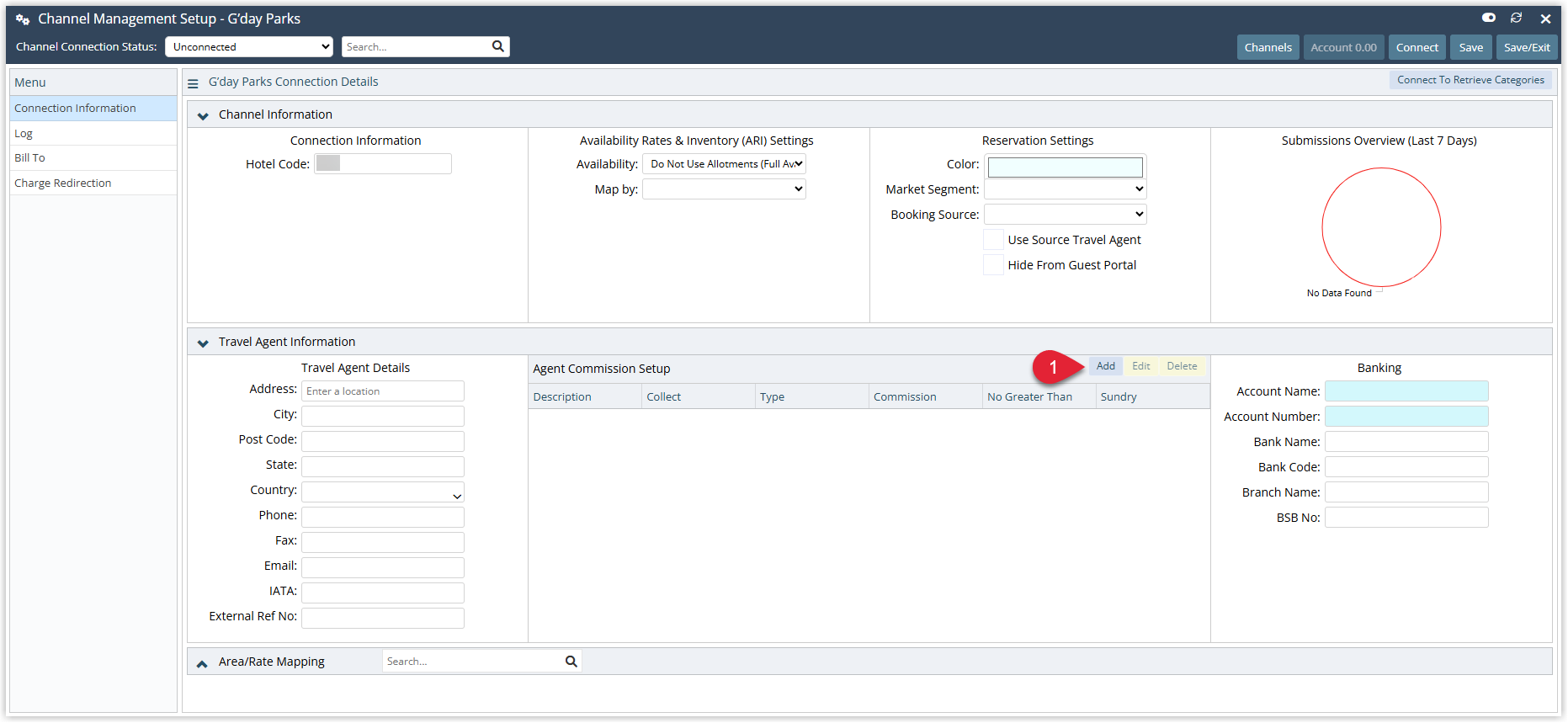Click the Branch Name field
This screenshot has height=723, width=1568.
tap(1406, 492)
